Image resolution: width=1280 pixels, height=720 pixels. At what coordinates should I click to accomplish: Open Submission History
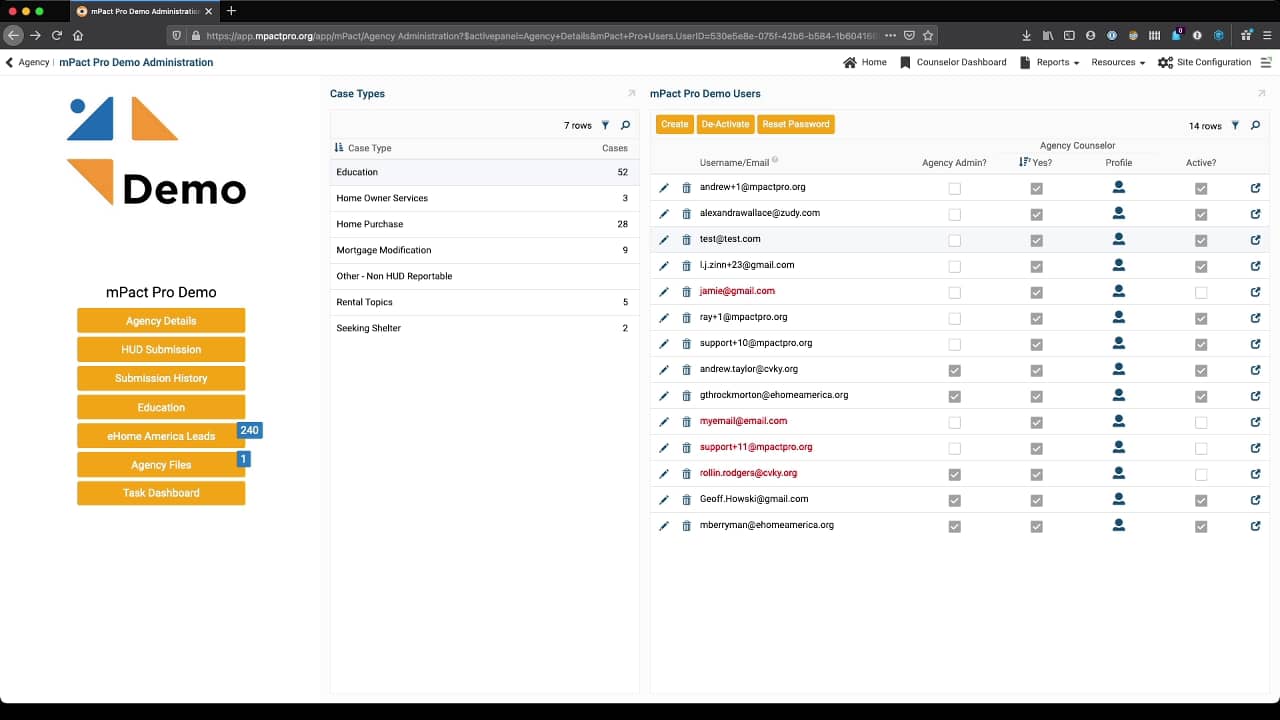click(161, 378)
